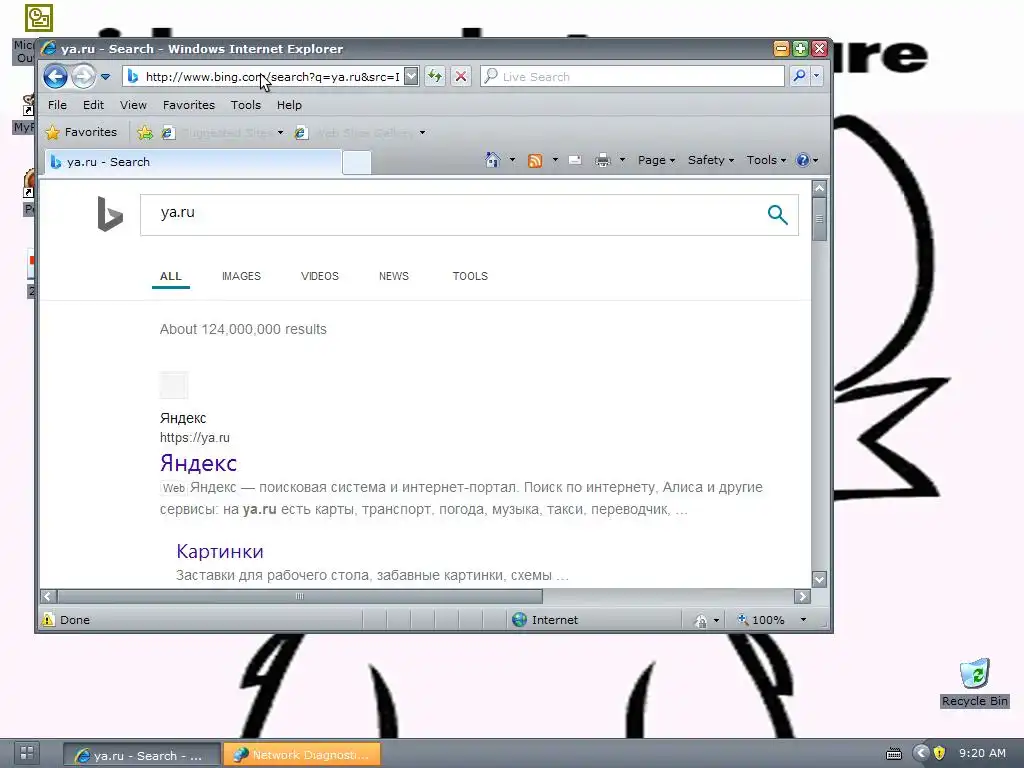Switch to the ALL results tab
Viewport: 1024px width, 768px height.
tap(170, 276)
